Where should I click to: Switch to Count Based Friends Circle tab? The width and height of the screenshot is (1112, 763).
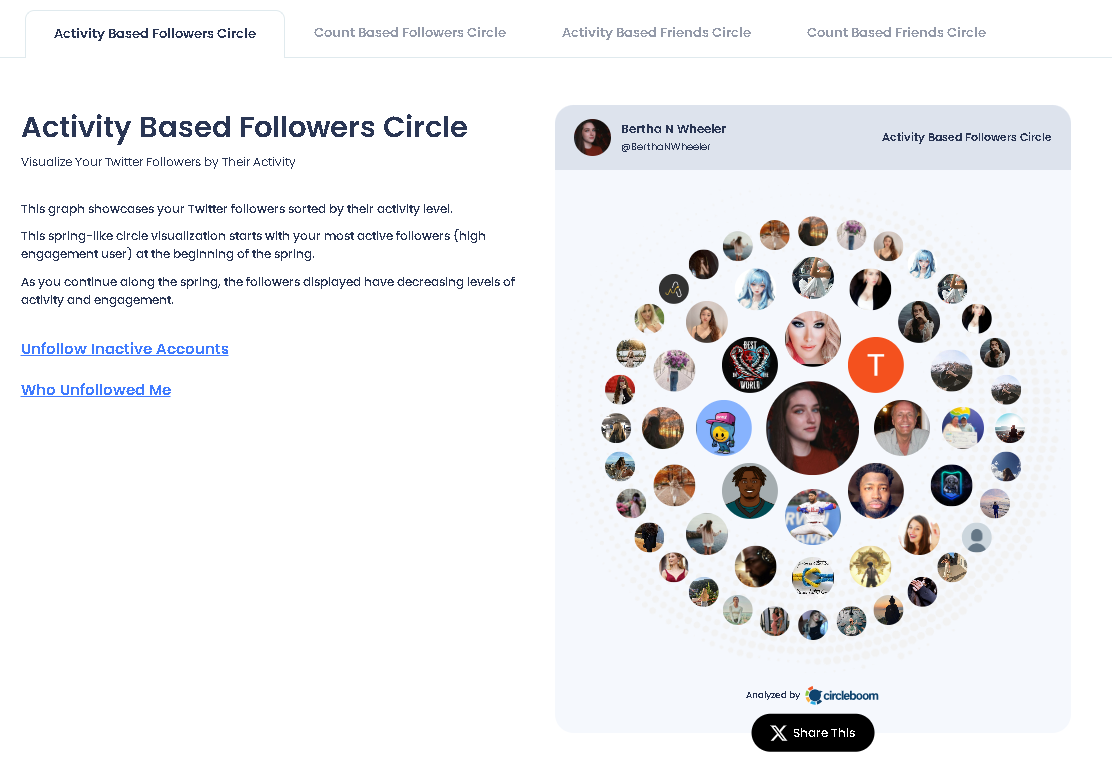point(896,32)
